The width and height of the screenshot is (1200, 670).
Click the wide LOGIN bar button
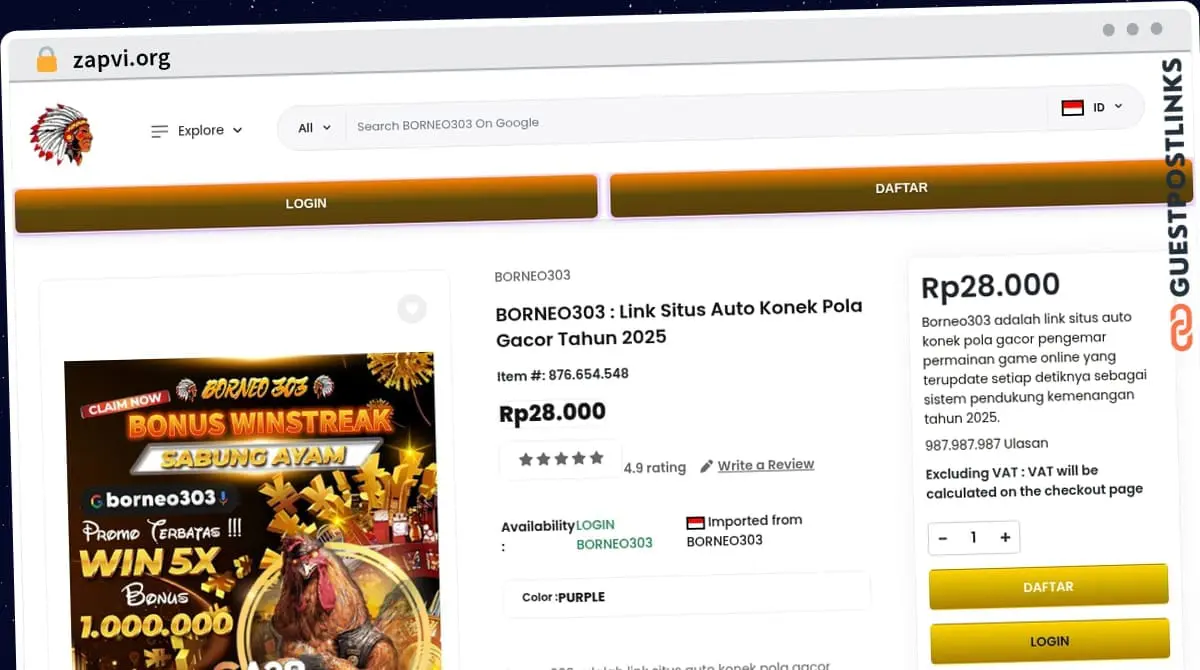pyautogui.click(x=306, y=203)
